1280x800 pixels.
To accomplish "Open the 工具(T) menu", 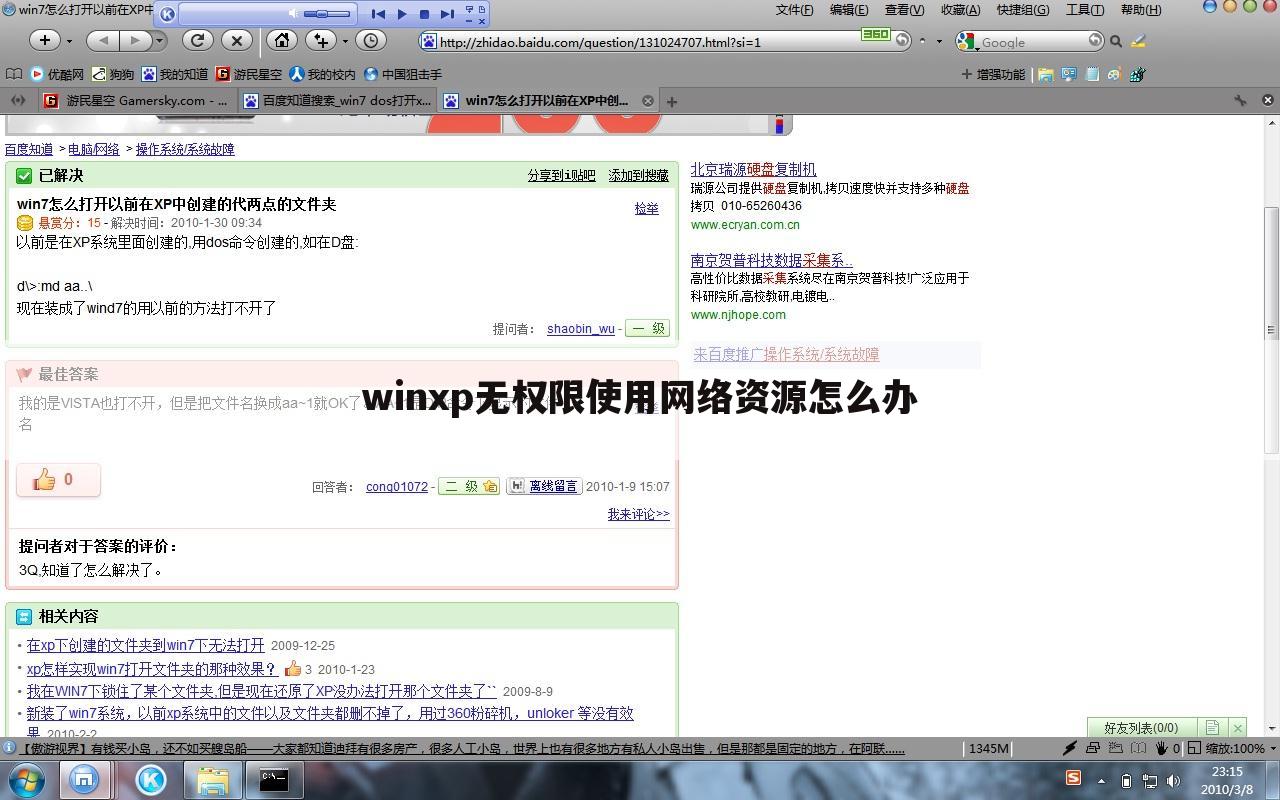I will point(1083,9).
